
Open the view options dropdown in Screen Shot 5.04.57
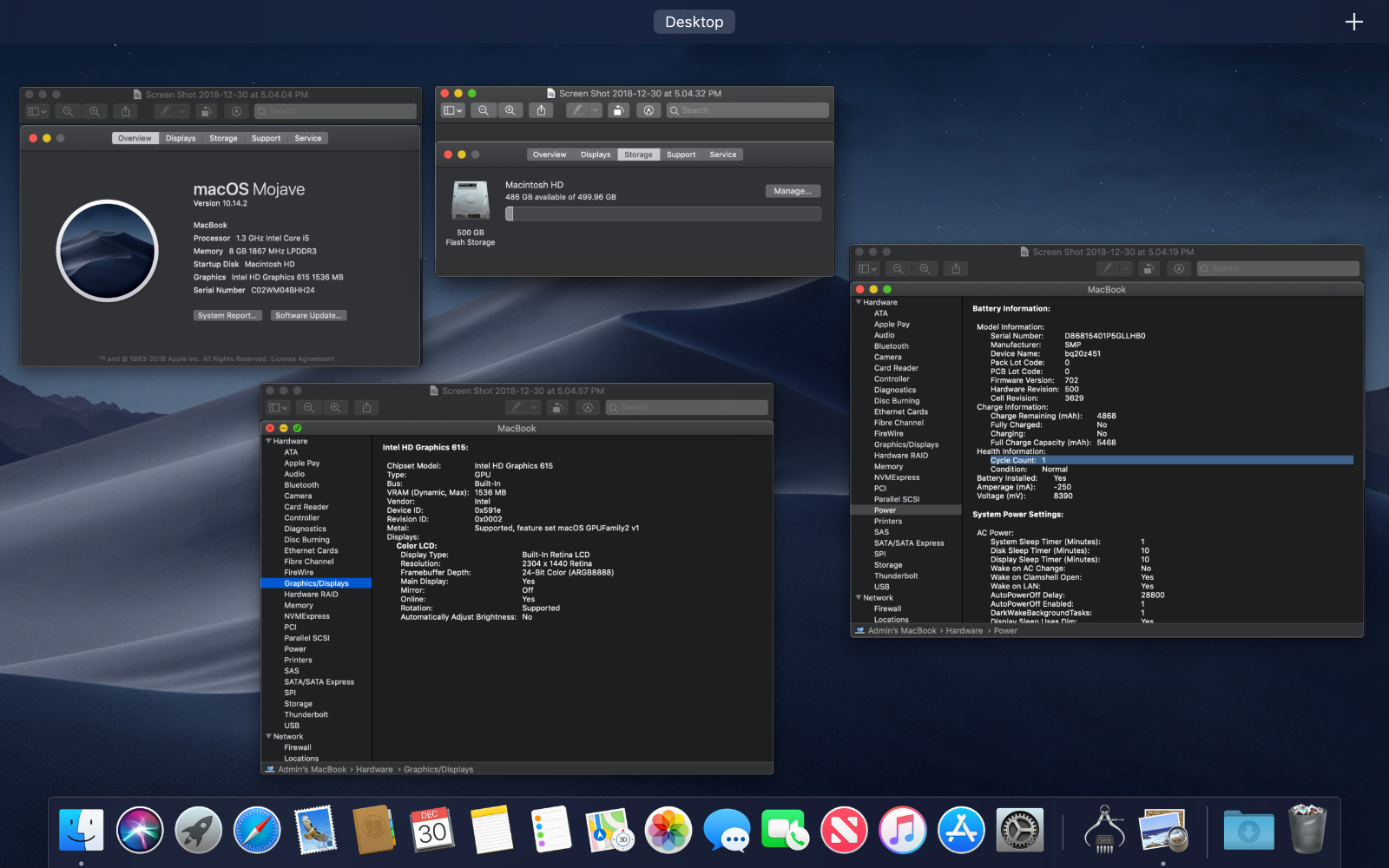click(276, 407)
